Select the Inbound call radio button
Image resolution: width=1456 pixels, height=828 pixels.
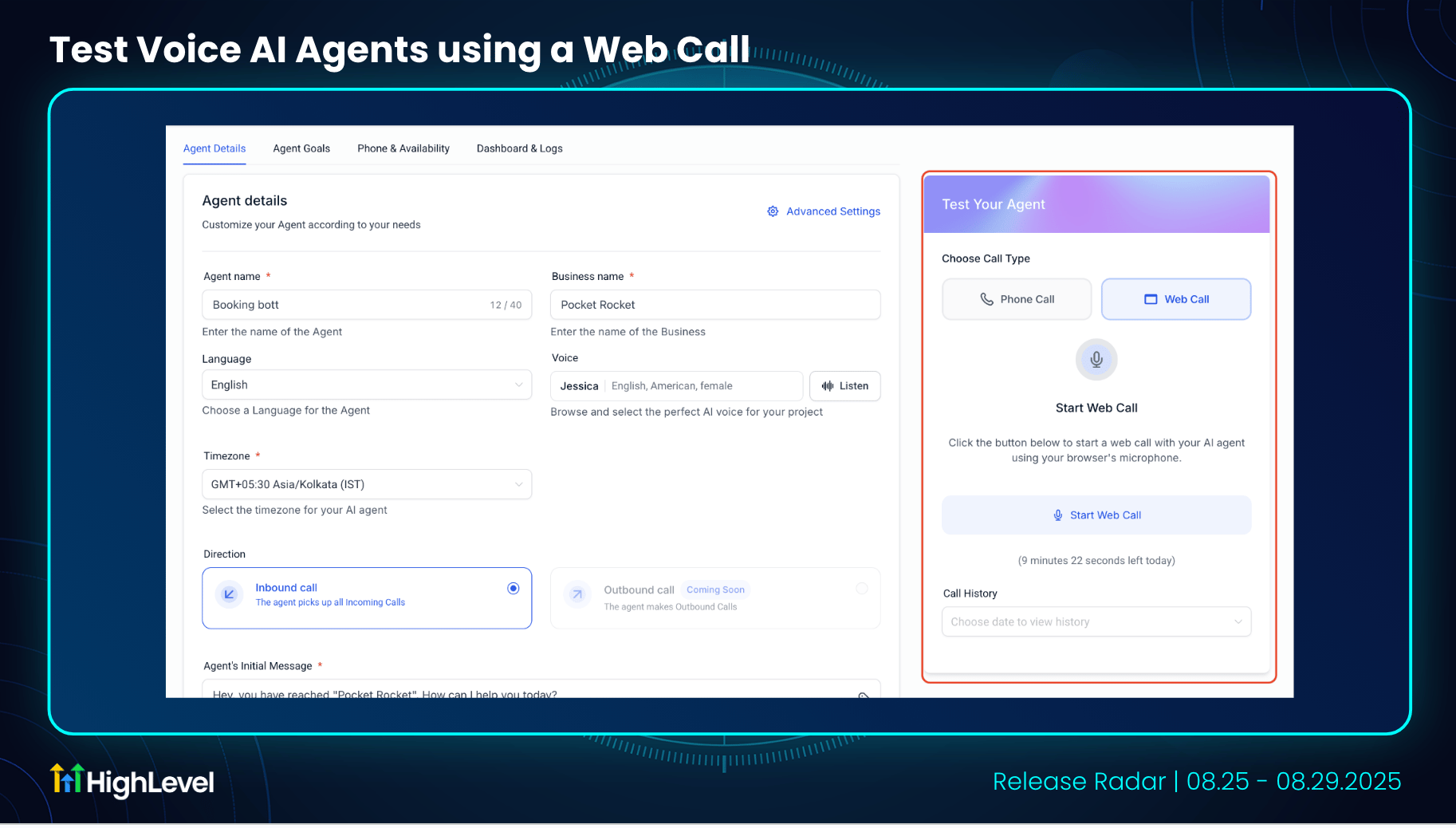coord(514,589)
